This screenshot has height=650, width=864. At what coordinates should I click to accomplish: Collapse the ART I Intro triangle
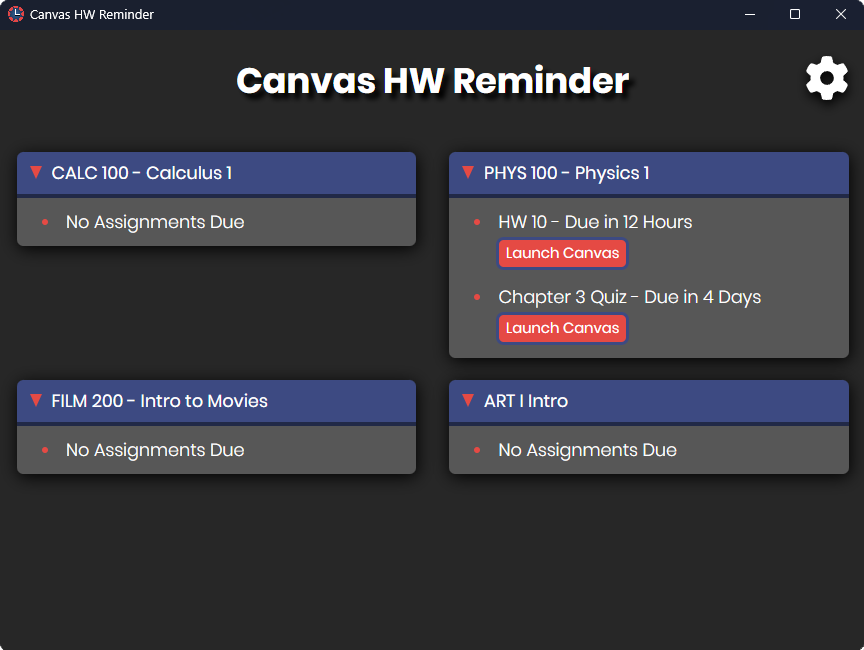coord(468,401)
